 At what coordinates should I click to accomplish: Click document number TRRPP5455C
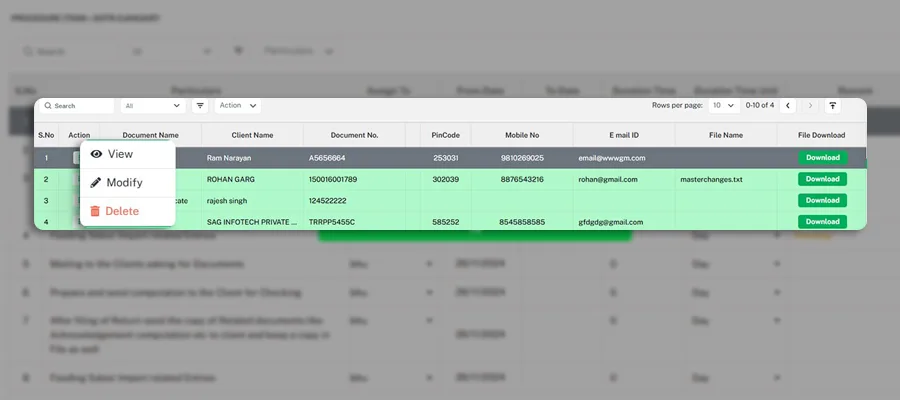pyautogui.click(x=332, y=222)
